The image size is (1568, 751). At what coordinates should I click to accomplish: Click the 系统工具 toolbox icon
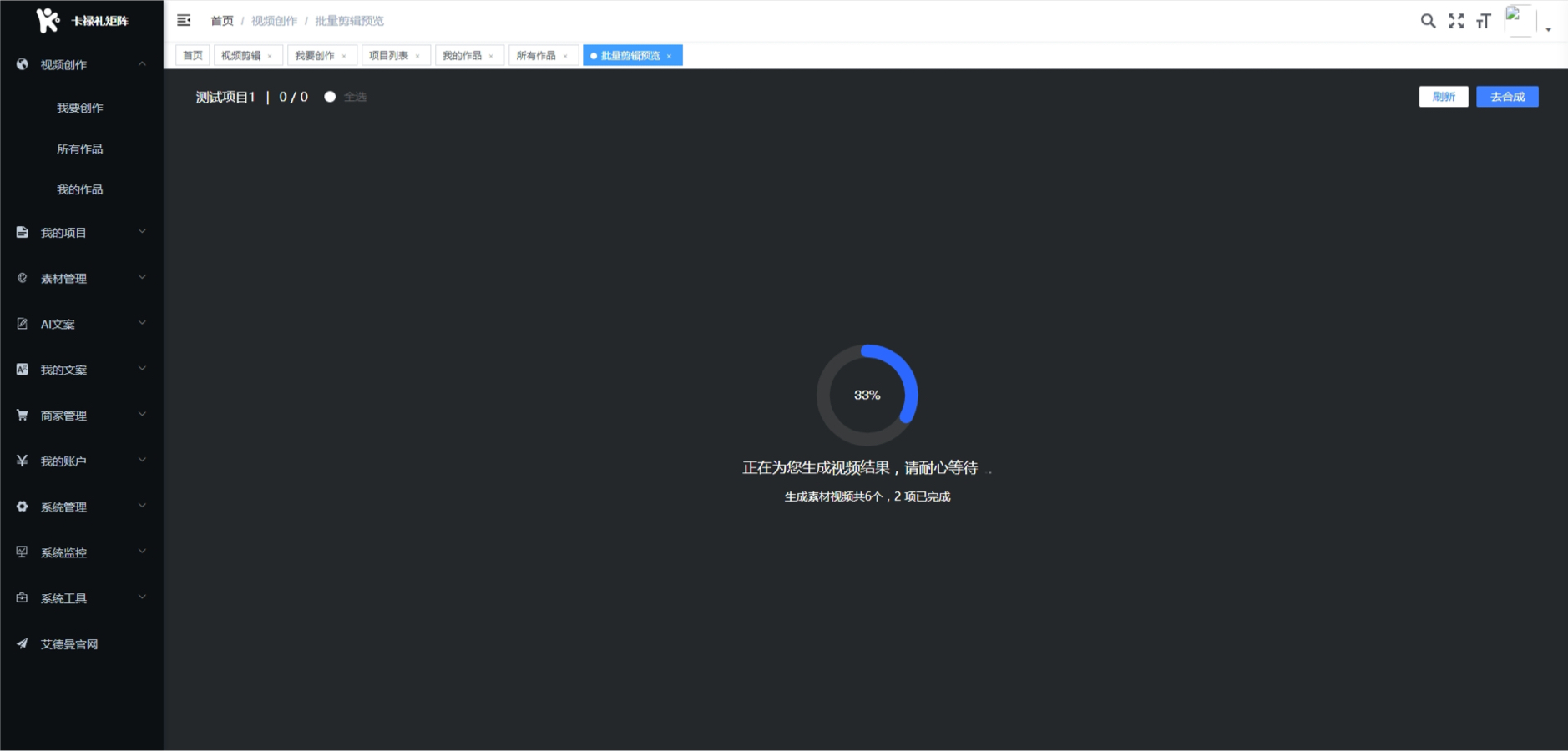pos(23,597)
